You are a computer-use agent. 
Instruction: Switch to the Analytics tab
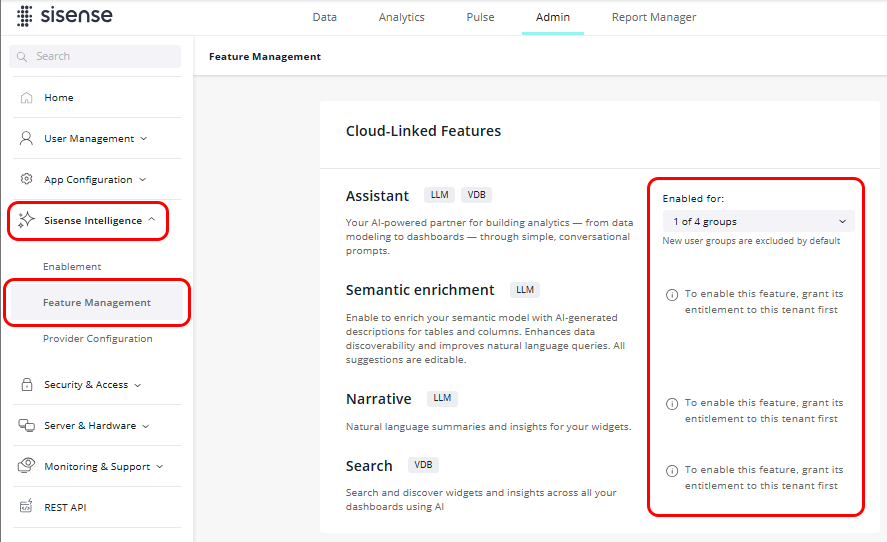pyautogui.click(x=402, y=18)
